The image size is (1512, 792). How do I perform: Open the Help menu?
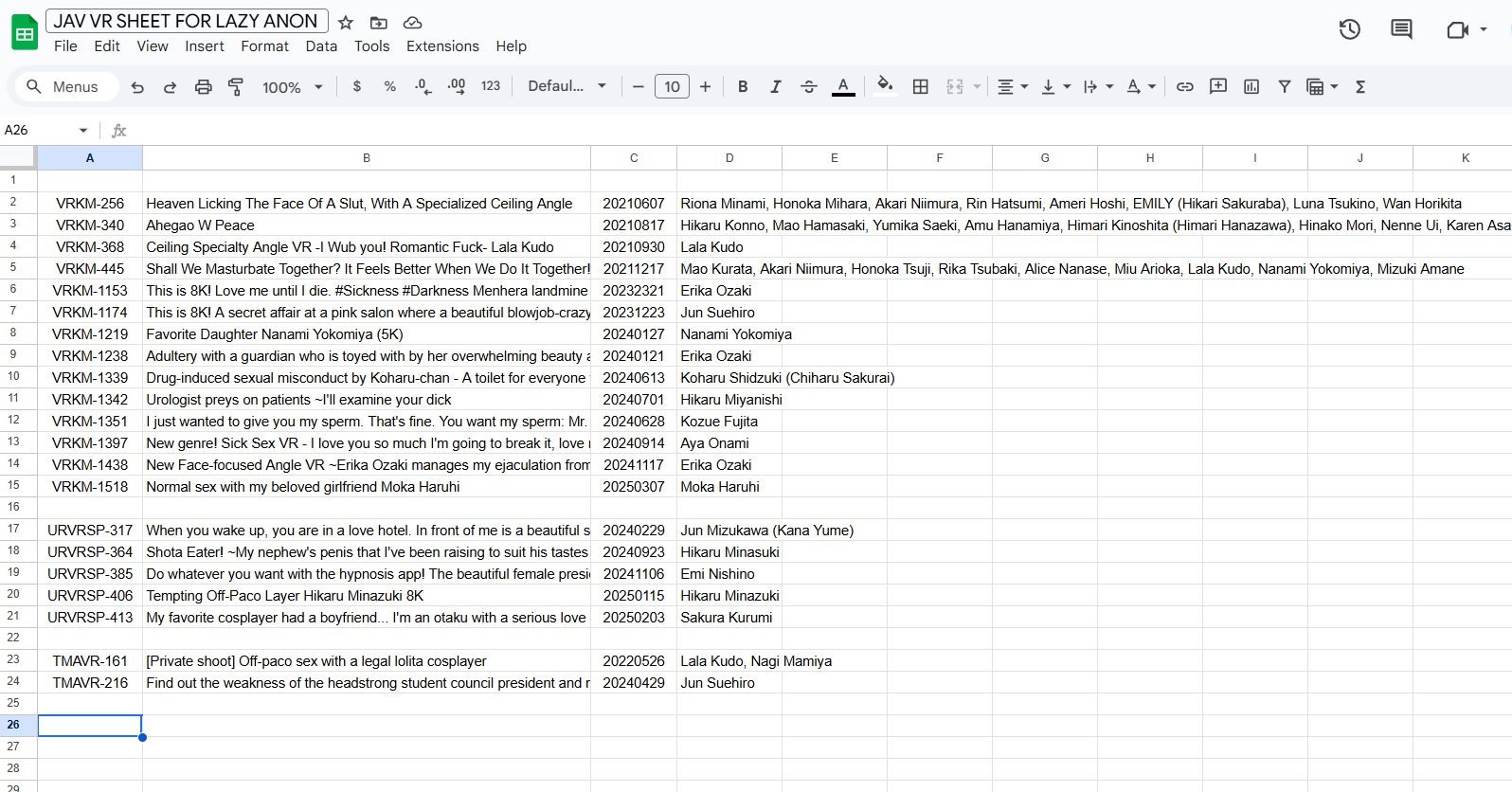[x=511, y=46]
